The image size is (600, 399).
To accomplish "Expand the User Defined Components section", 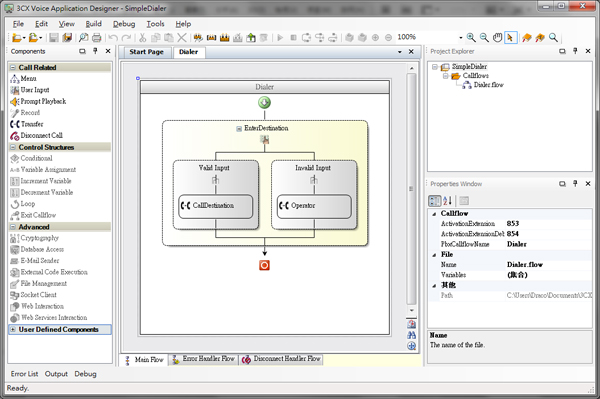I will click(13, 329).
